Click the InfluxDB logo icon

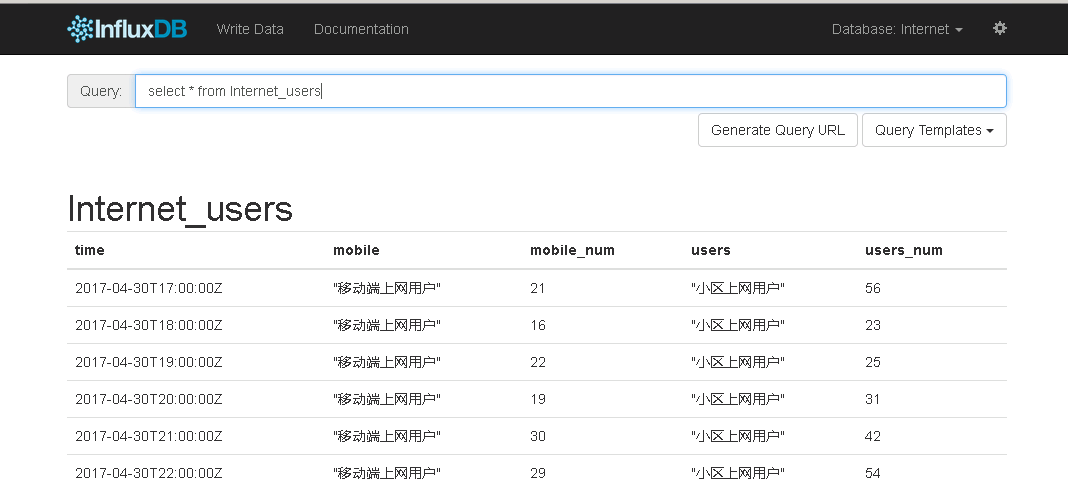[80, 29]
